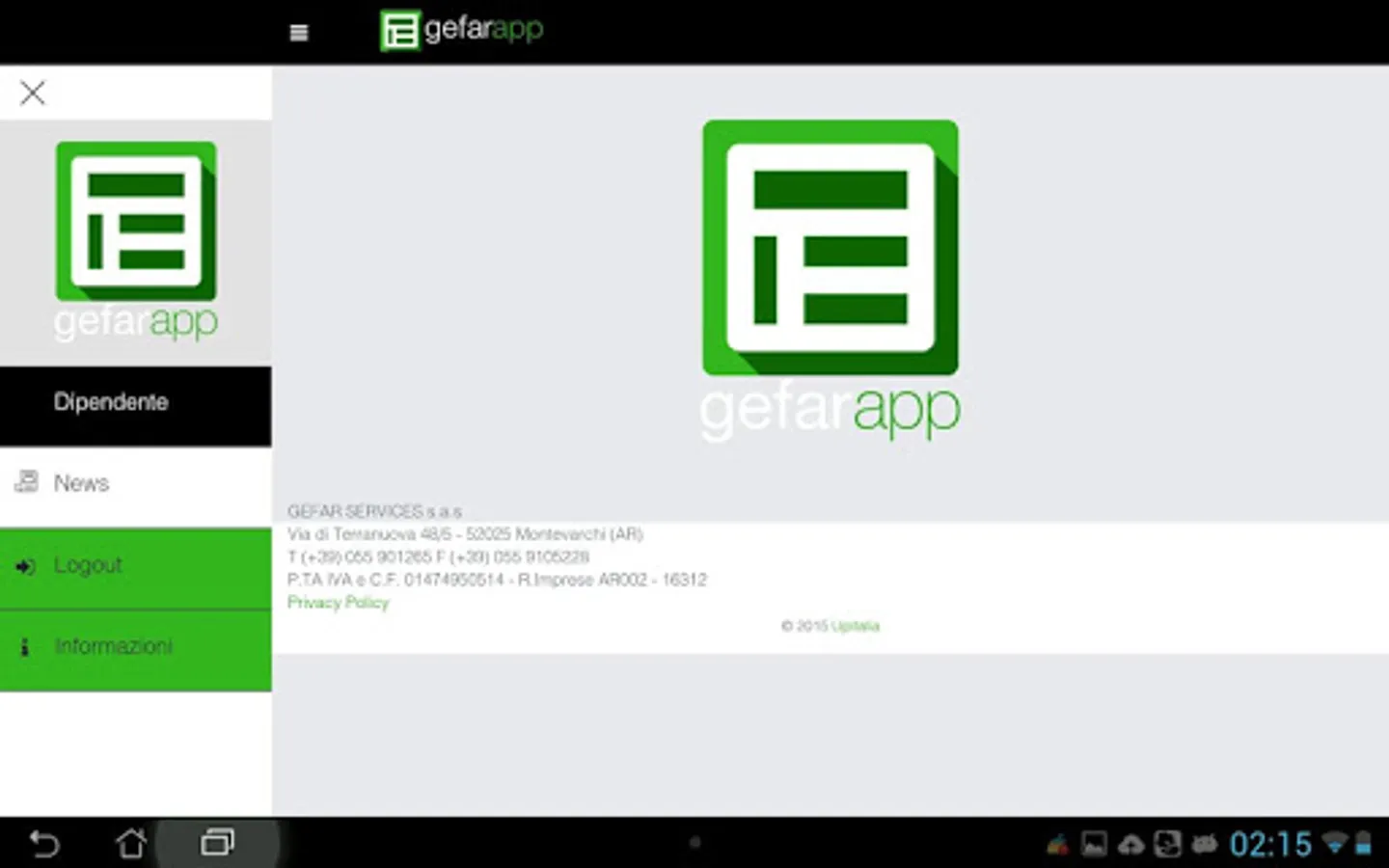Tap the battery status icon
The width and height of the screenshot is (1389, 868).
click(x=1364, y=845)
